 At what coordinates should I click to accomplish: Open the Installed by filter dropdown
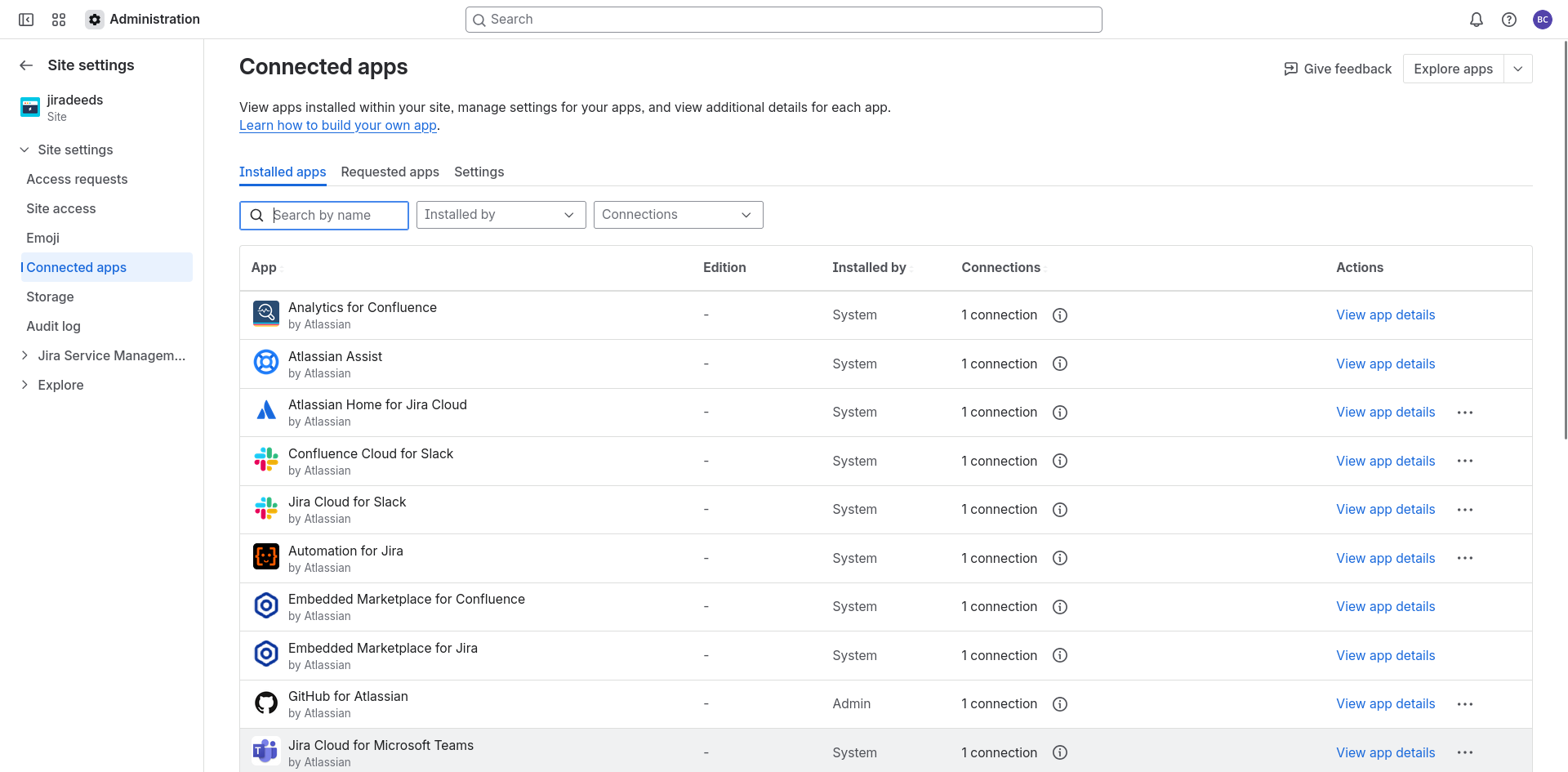[501, 215]
